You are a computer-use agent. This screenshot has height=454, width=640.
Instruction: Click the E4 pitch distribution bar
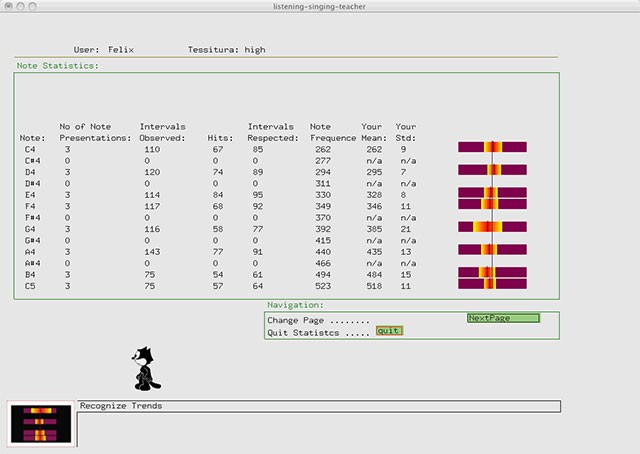coord(492,193)
